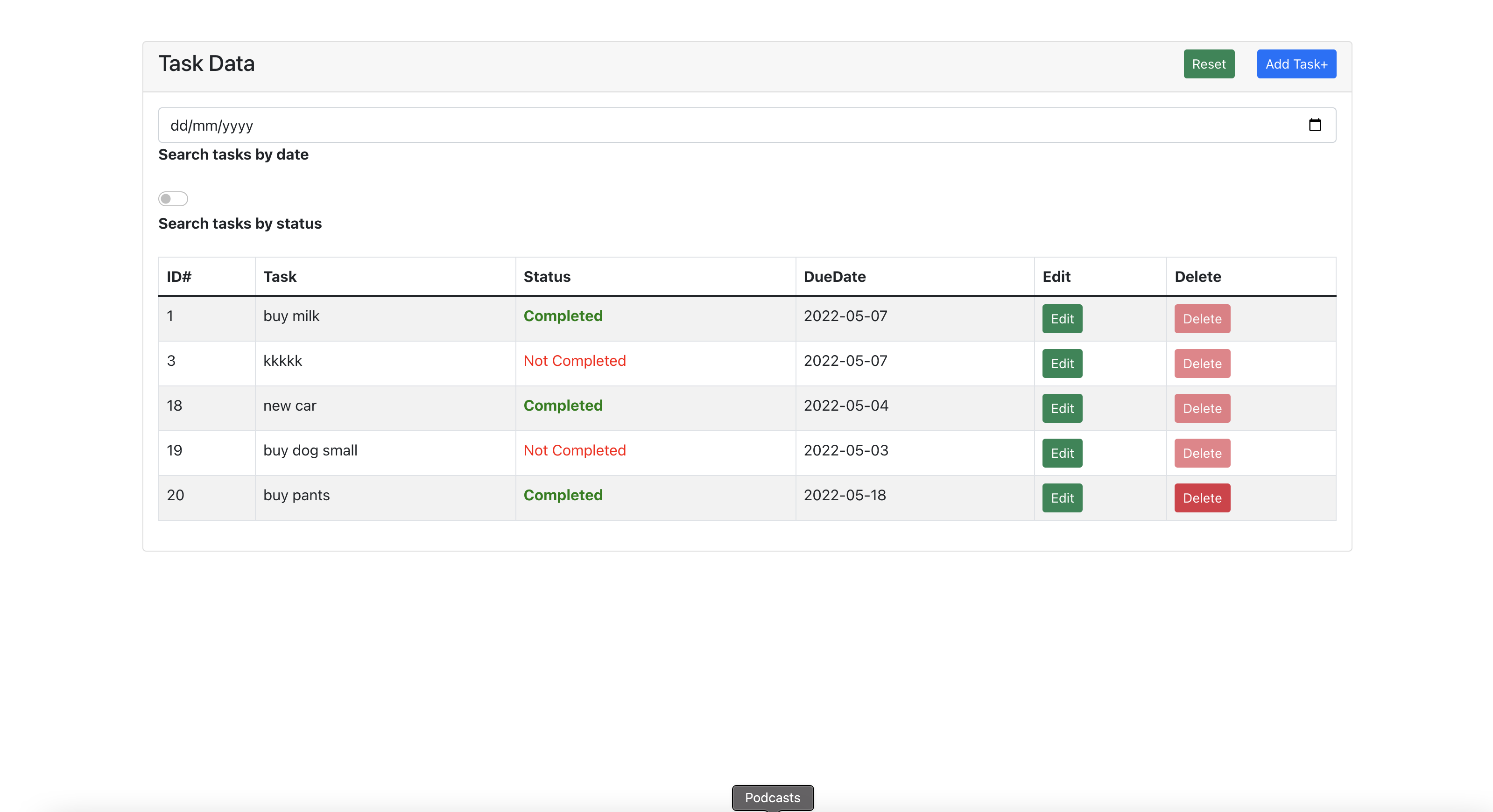1493x812 pixels.
Task: Edit the new car task
Action: [x=1062, y=408]
